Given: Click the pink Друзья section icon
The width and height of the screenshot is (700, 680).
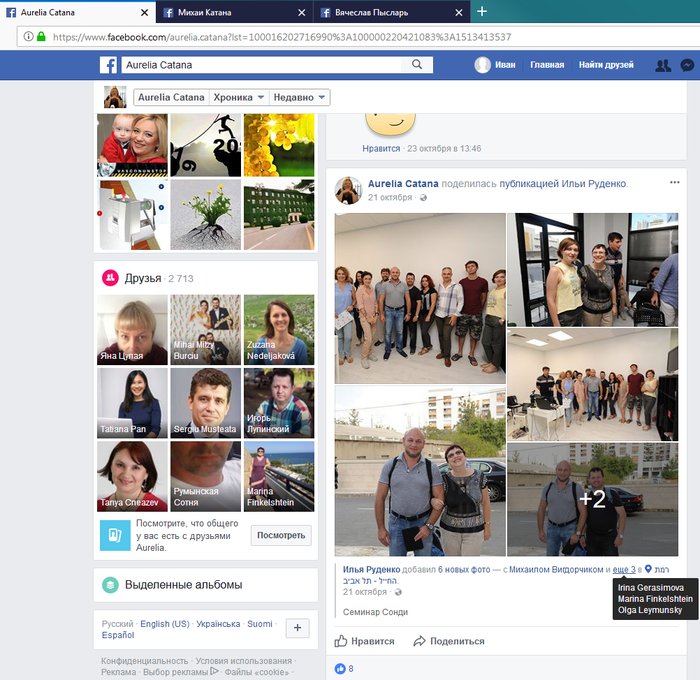Looking at the screenshot, I should (x=110, y=278).
